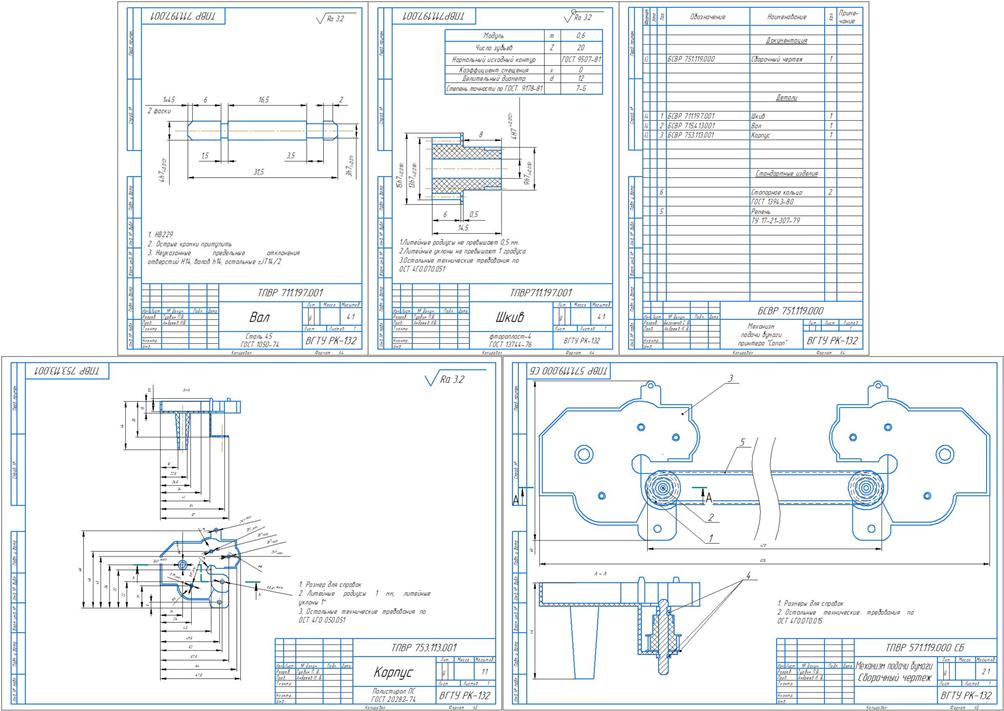Click the hatched pulley cross-section on Шкив sheet

(465, 168)
